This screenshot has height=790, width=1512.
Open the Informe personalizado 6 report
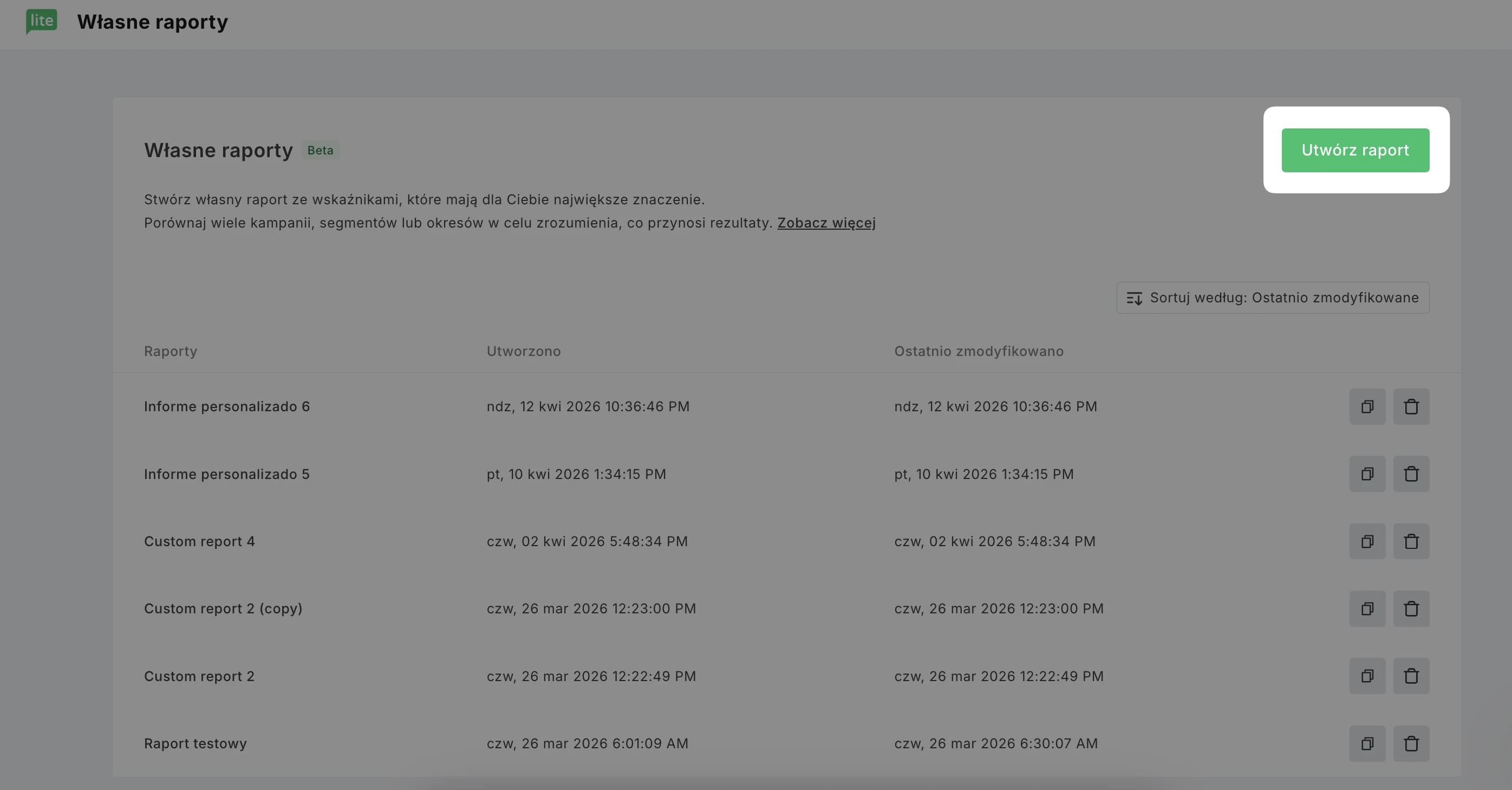click(226, 406)
